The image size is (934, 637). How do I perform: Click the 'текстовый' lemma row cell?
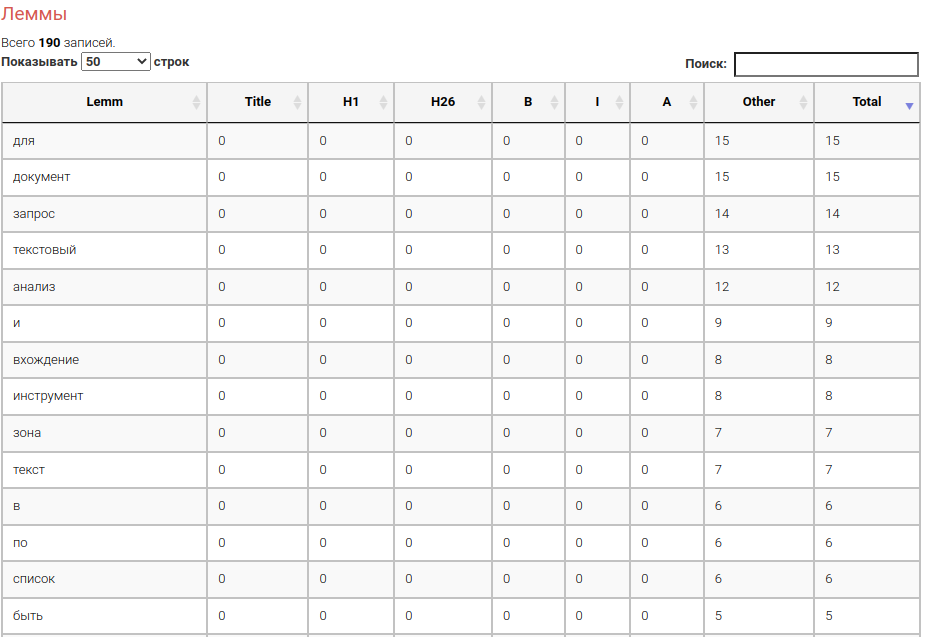(x=45, y=250)
